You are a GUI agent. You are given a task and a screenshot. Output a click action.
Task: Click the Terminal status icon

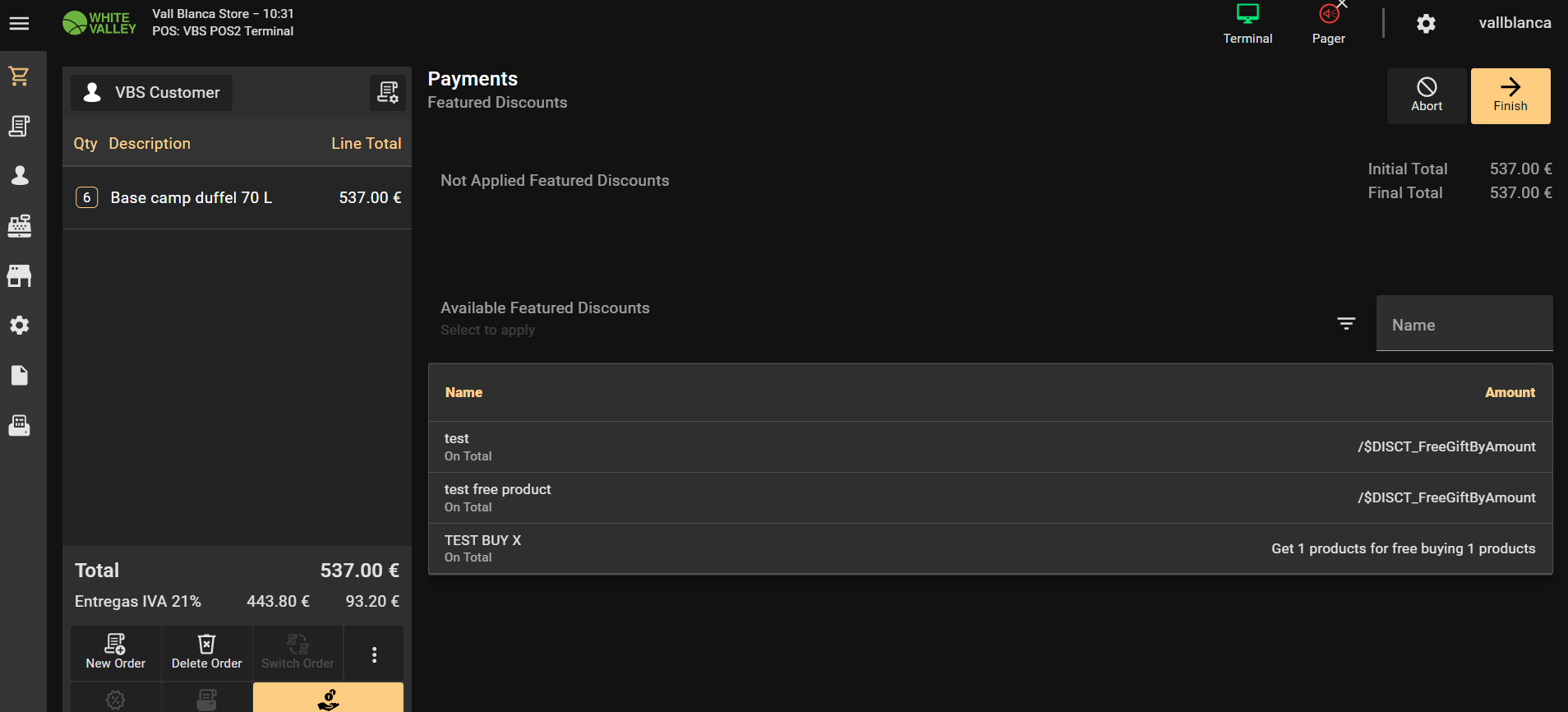(x=1247, y=24)
